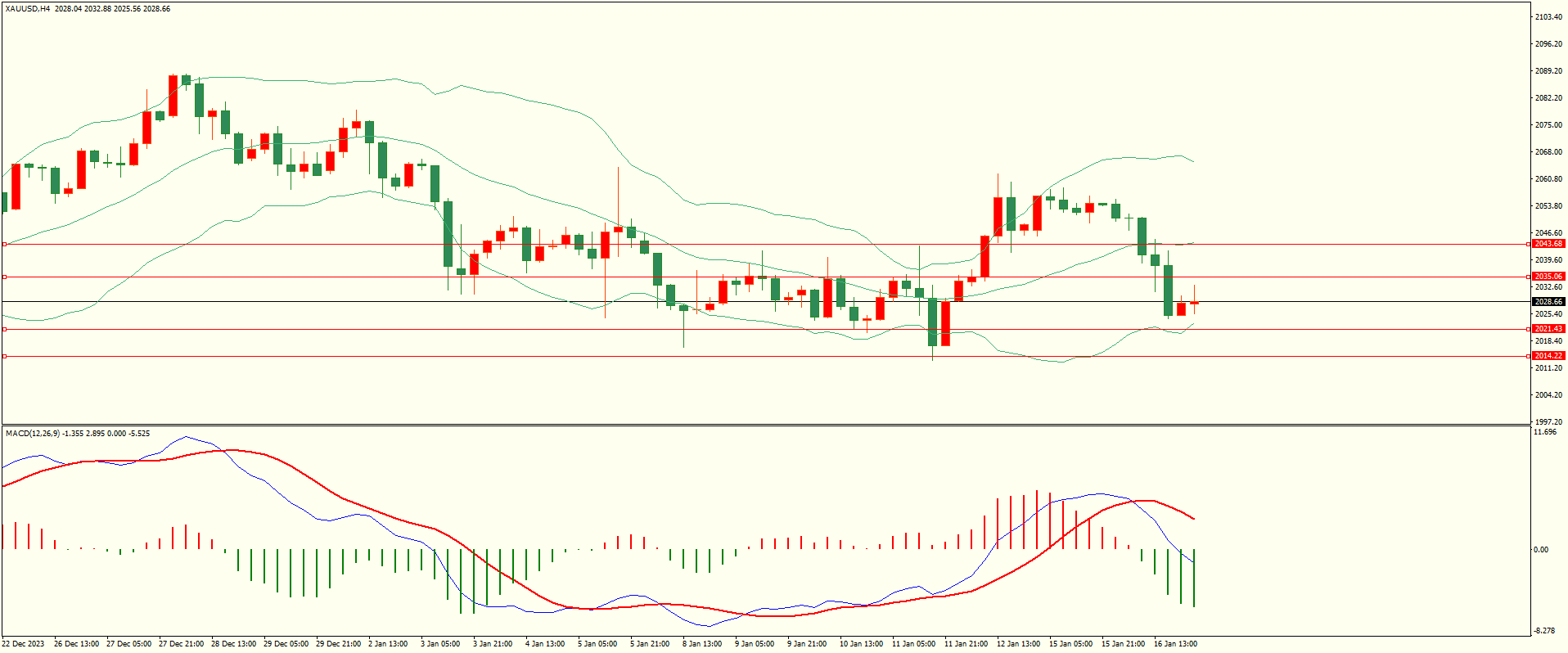Click the MACD(12,26,9) indicator label
This screenshot has height=653, width=1568.
point(32,433)
